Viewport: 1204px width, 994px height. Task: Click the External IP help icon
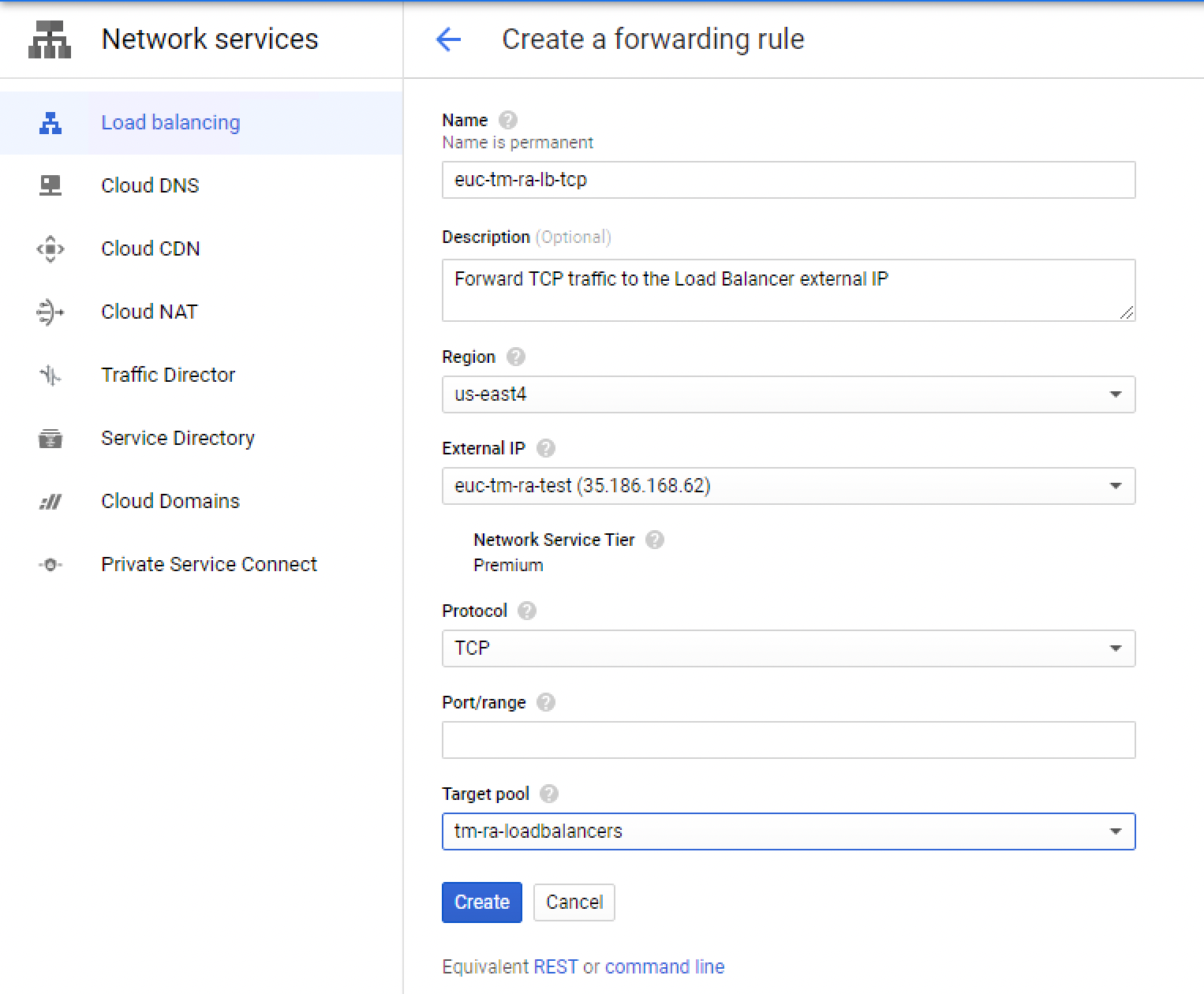(545, 448)
